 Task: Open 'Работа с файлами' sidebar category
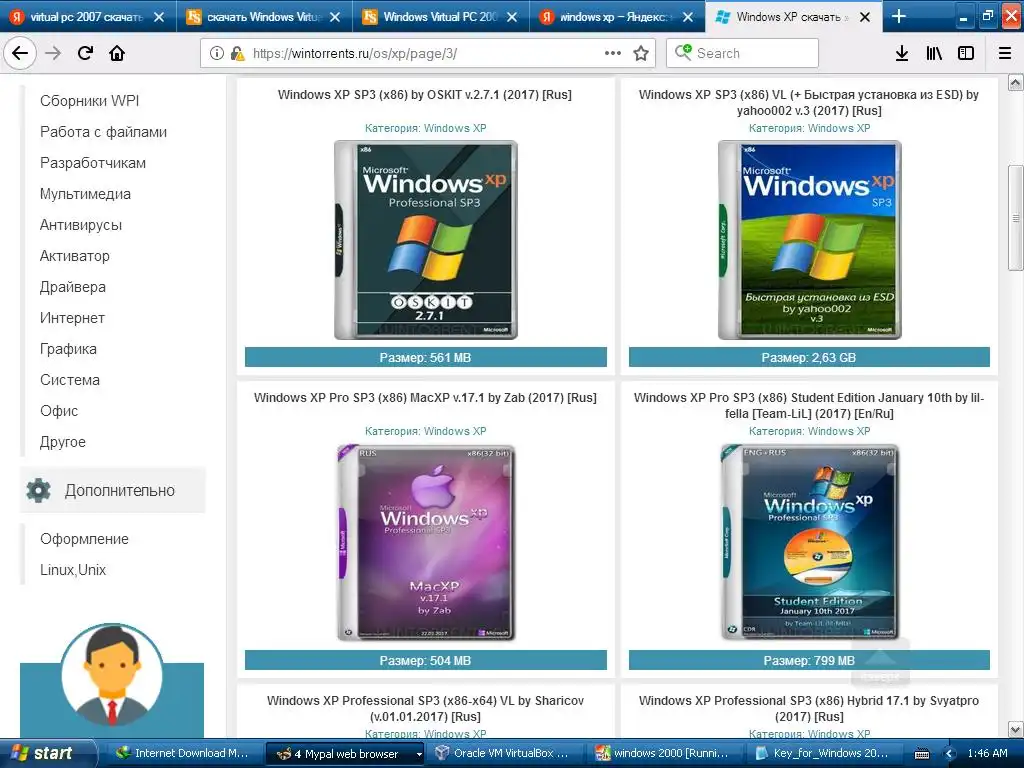tap(103, 132)
